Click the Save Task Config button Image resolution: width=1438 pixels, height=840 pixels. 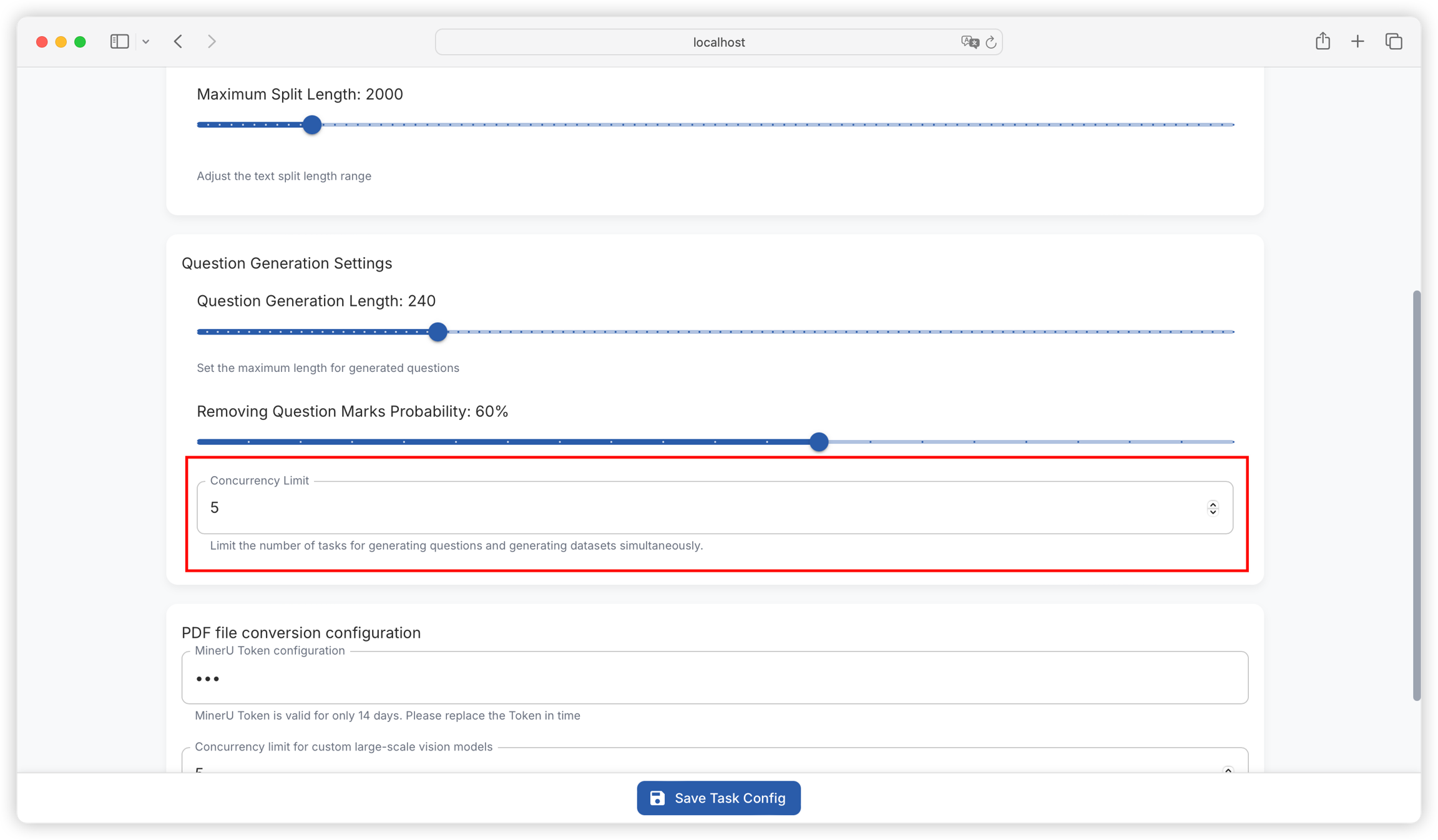pyautogui.click(x=718, y=798)
